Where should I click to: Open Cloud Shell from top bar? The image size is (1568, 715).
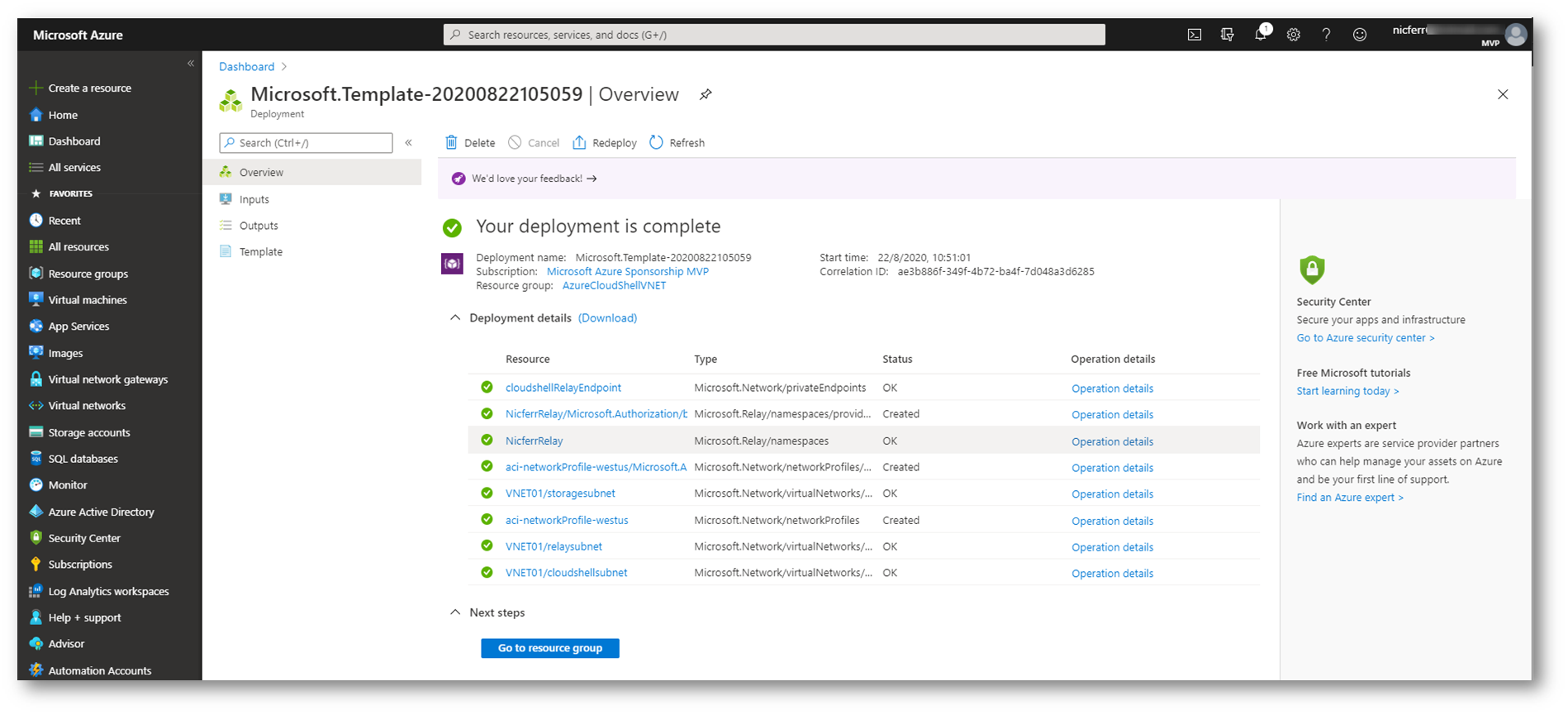click(1195, 35)
